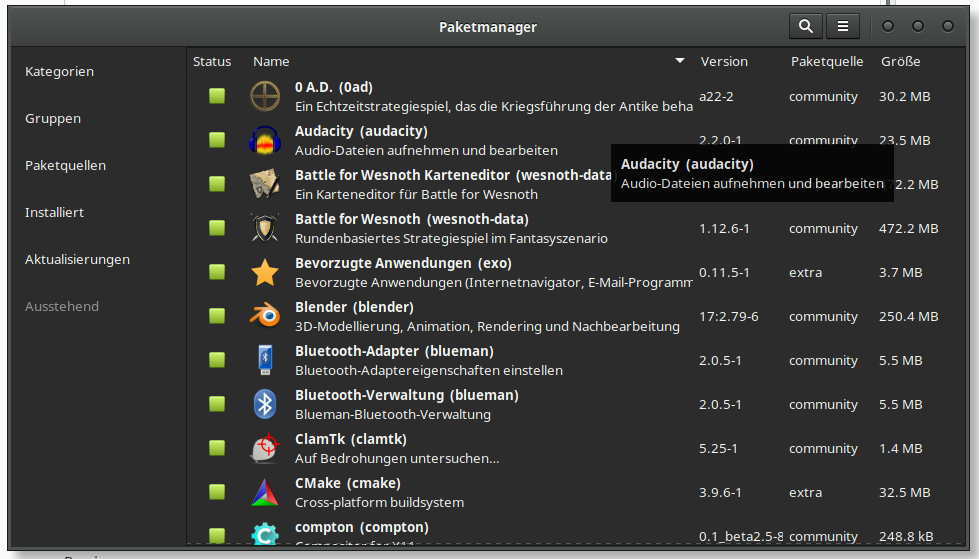Sort by the Status column header
The image size is (979, 559).
pyautogui.click(x=212, y=61)
